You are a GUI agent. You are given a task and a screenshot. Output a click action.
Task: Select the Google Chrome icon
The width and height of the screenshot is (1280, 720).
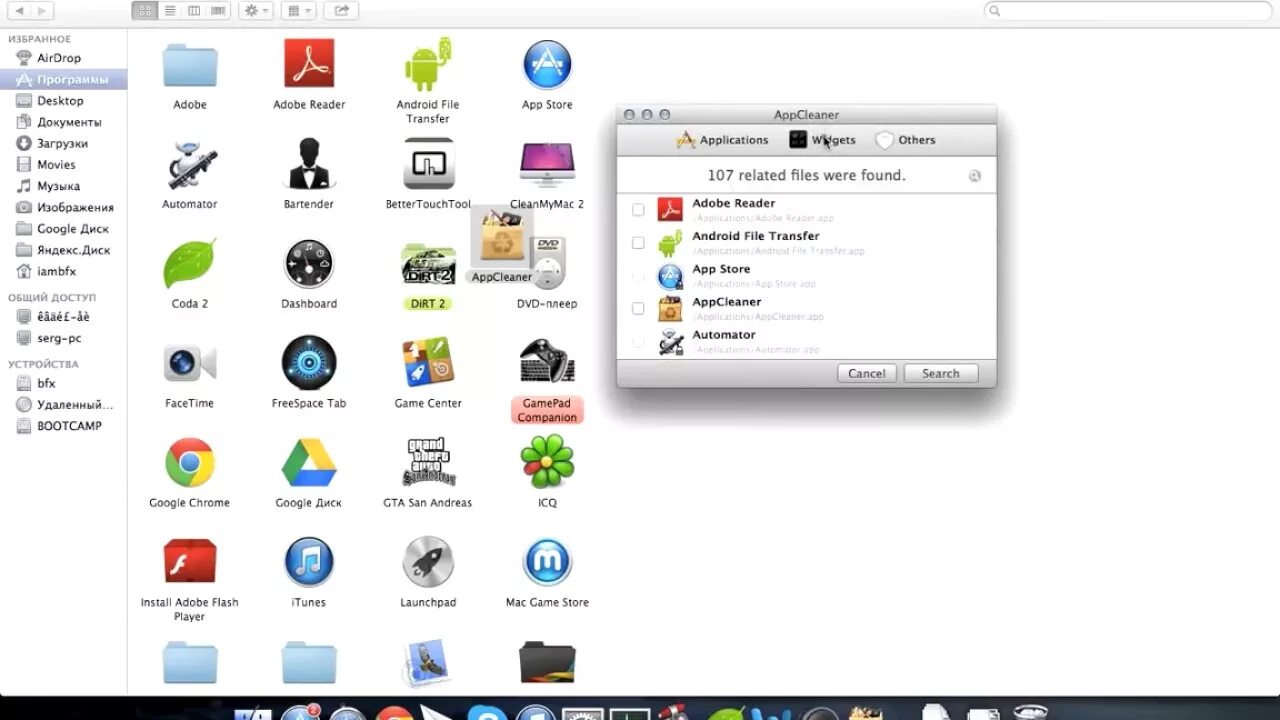click(190, 462)
